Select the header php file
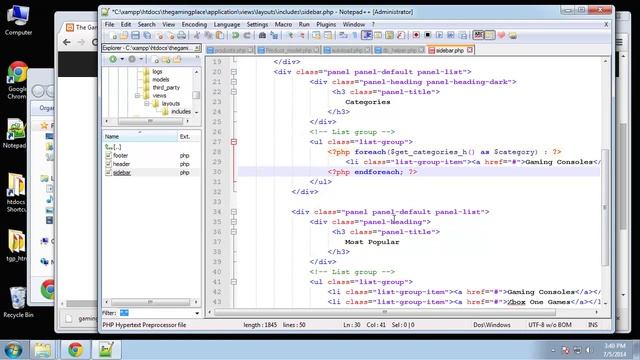The height and width of the screenshot is (360, 640). click(121, 164)
